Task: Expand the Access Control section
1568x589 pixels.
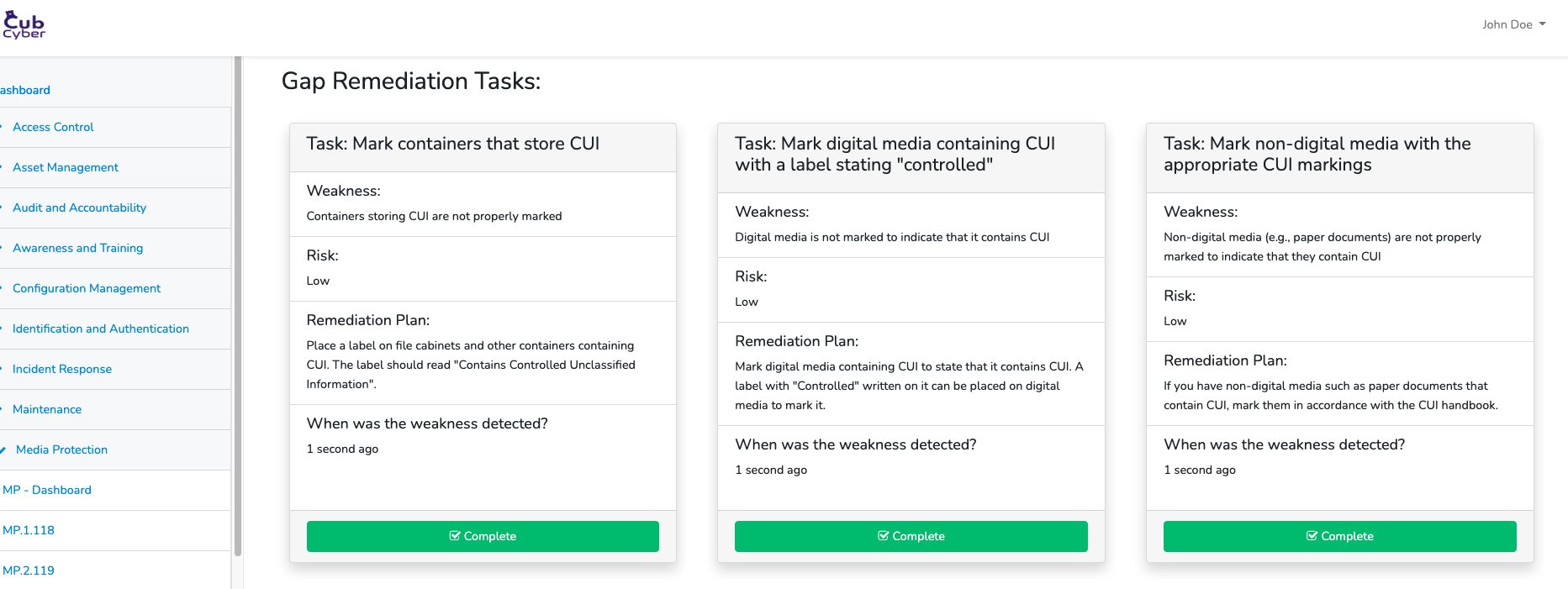Action: 53,127
